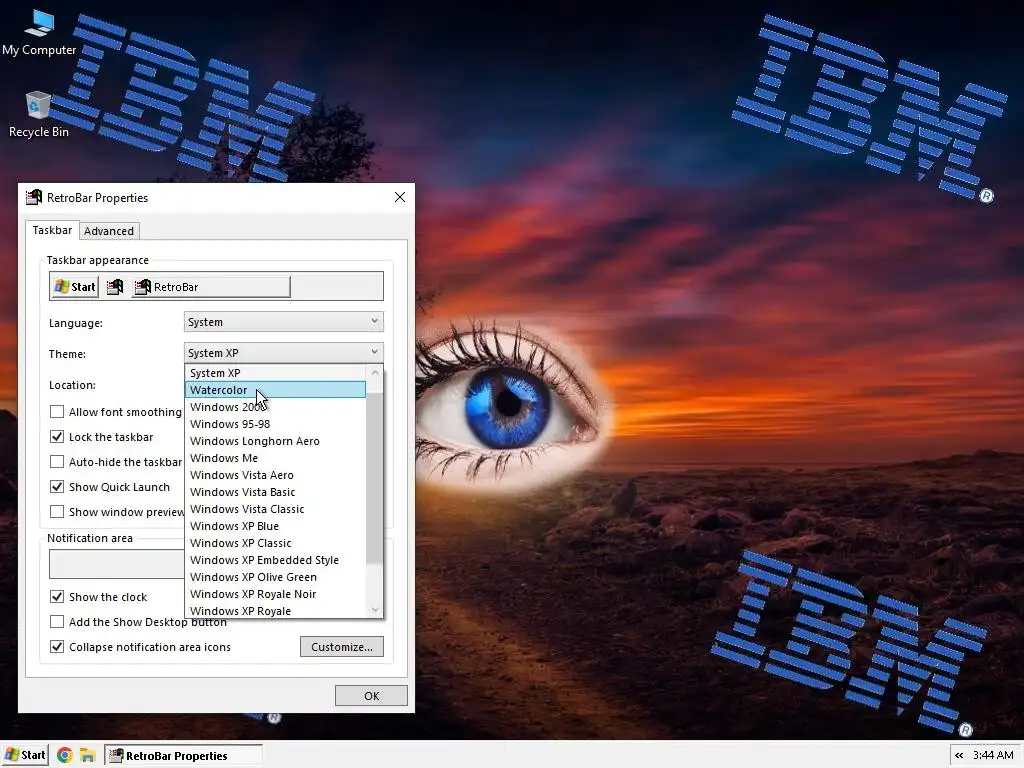1024x768 pixels.
Task: Select Windows XP Embedded Style theme
Action: pyautogui.click(x=276, y=560)
